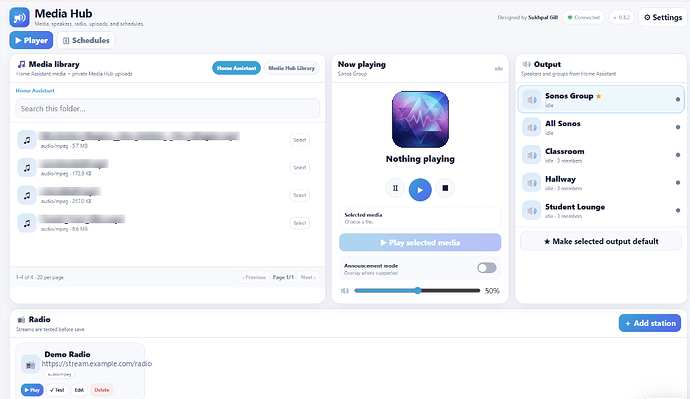Click Student Lounge speaker icon
Viewport: 690px width, 399px height.
[x=532, y=211]
